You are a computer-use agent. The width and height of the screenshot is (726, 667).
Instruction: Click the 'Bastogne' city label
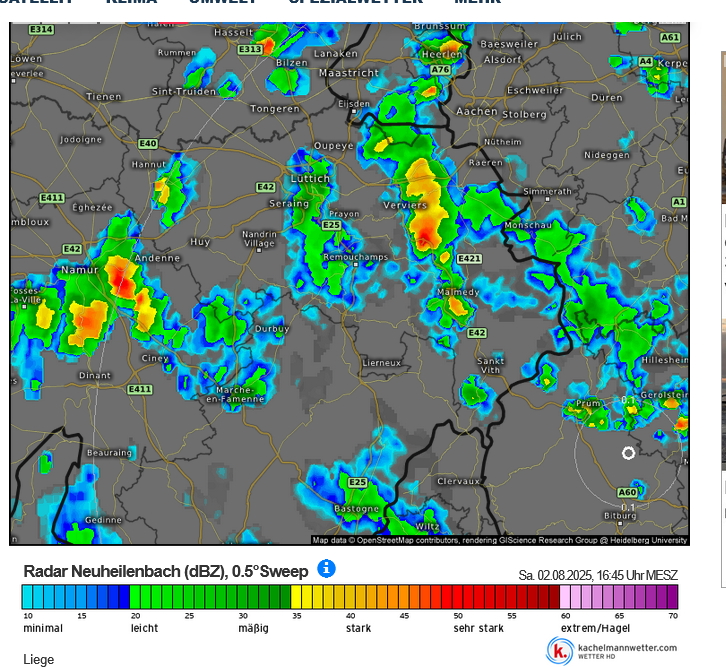click(357, 509)
